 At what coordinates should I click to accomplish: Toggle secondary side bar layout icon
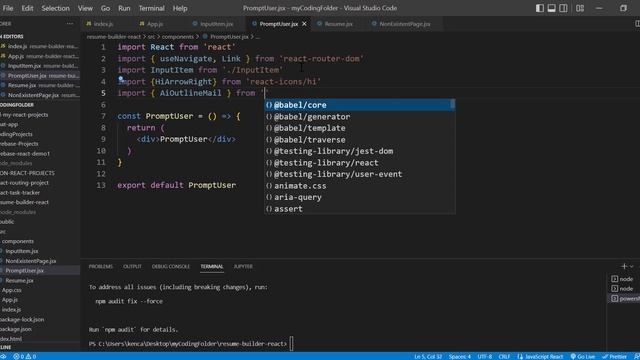coord(563,8)
